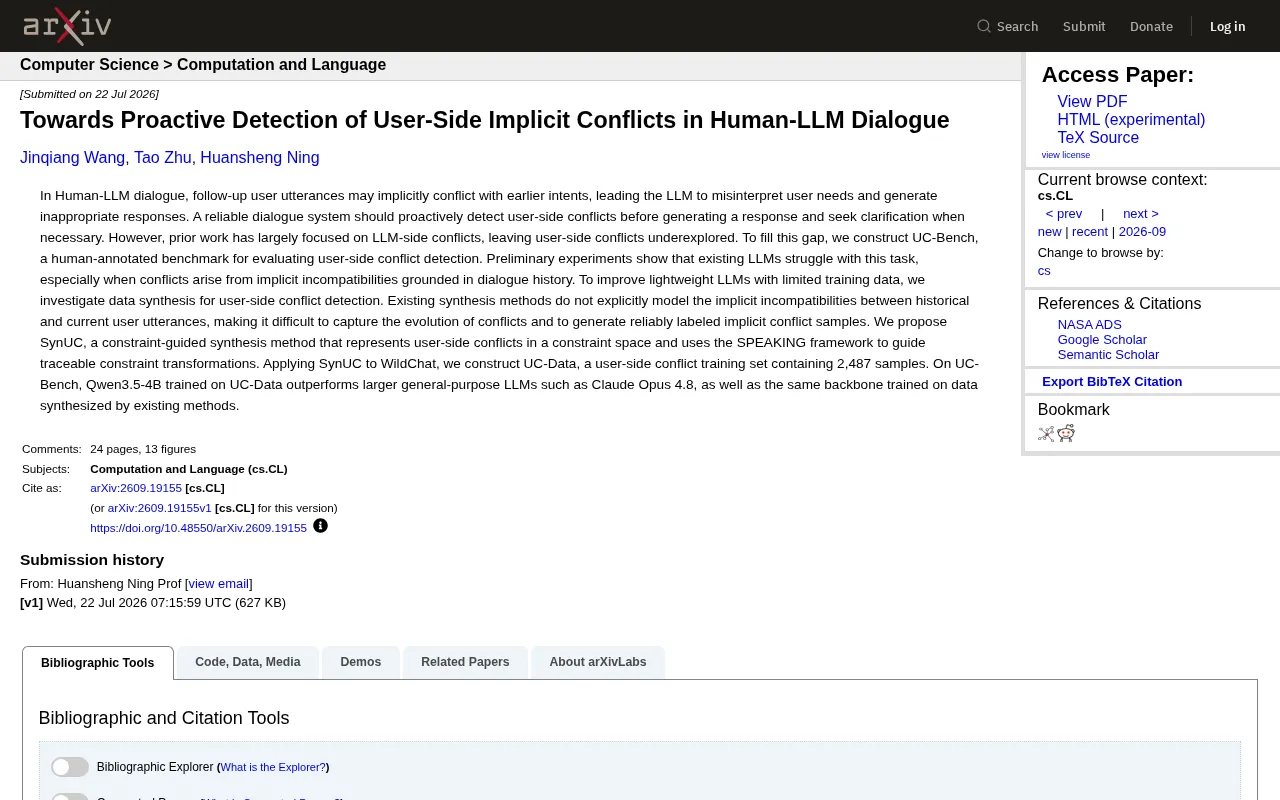
Task: Follow the doi.org DOI link
Action: coord(198,528)
